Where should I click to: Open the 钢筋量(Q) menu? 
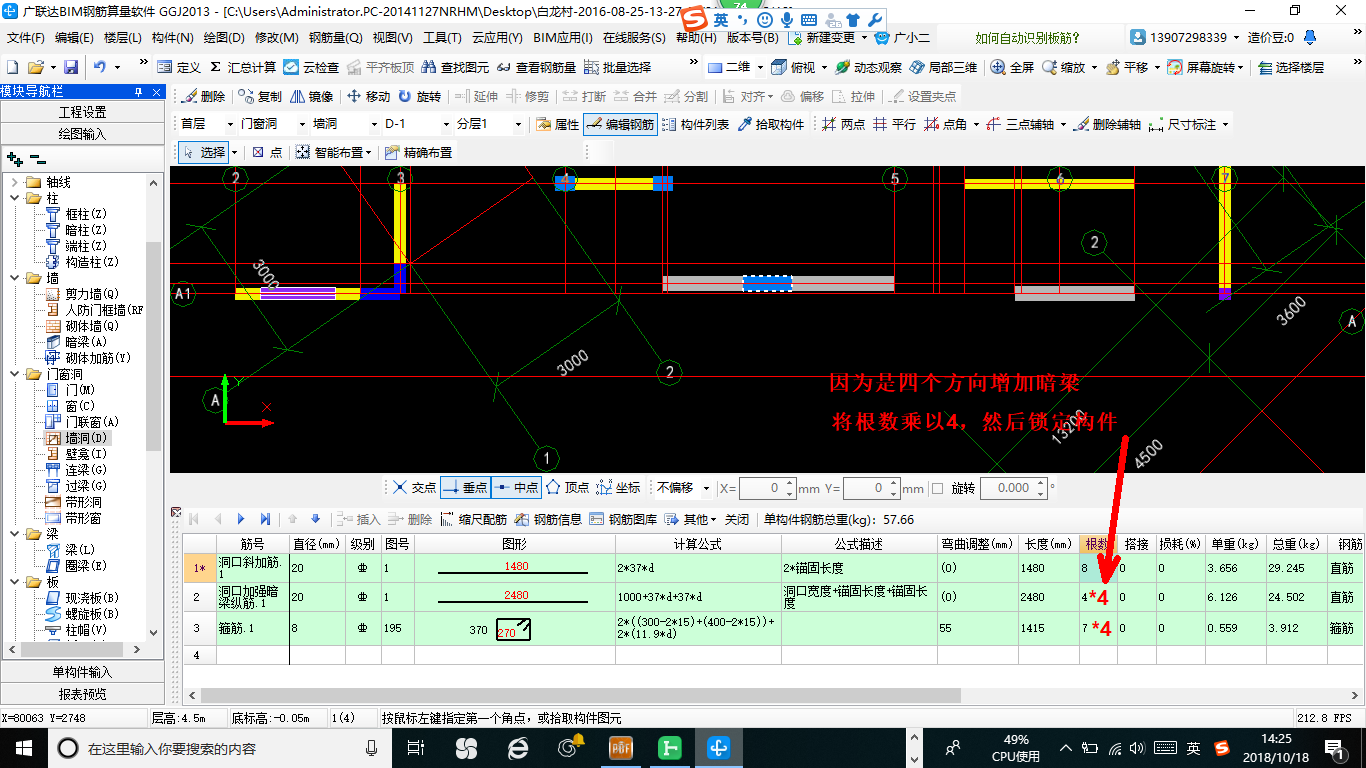(x=335, y=38)
